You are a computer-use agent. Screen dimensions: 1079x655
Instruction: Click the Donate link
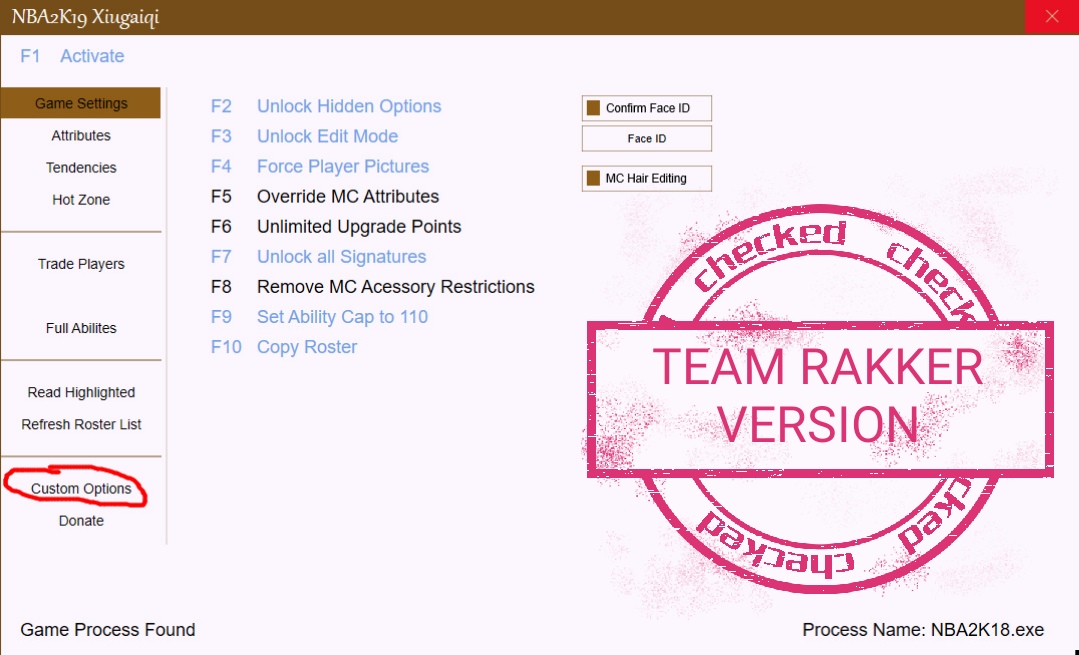(x=81, y=521)
